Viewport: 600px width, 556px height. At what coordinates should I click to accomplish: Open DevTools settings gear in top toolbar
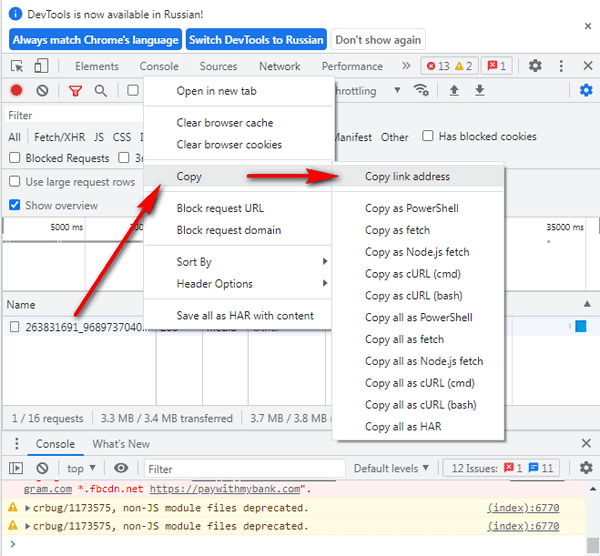[x=535, y=66]
